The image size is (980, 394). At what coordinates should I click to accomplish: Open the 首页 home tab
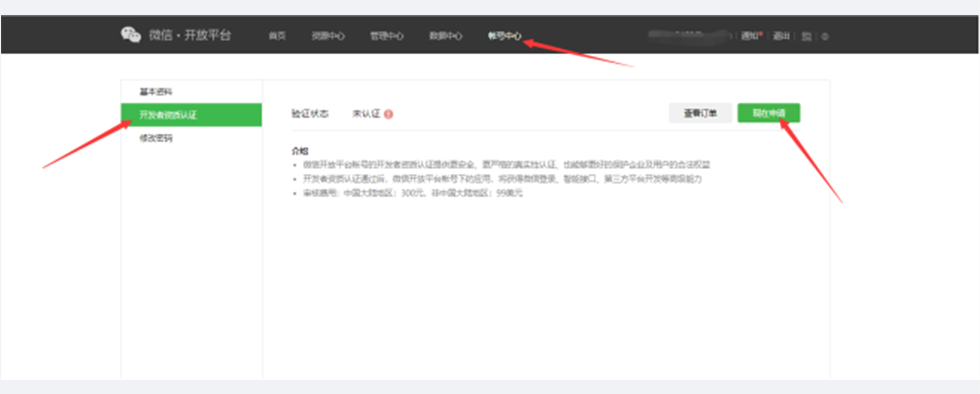pos(277,36)
